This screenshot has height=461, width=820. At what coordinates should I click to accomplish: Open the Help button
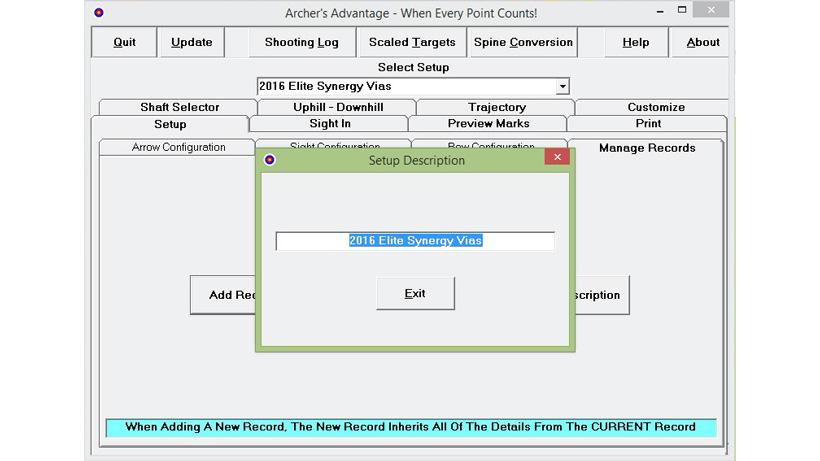pos(636,42)
